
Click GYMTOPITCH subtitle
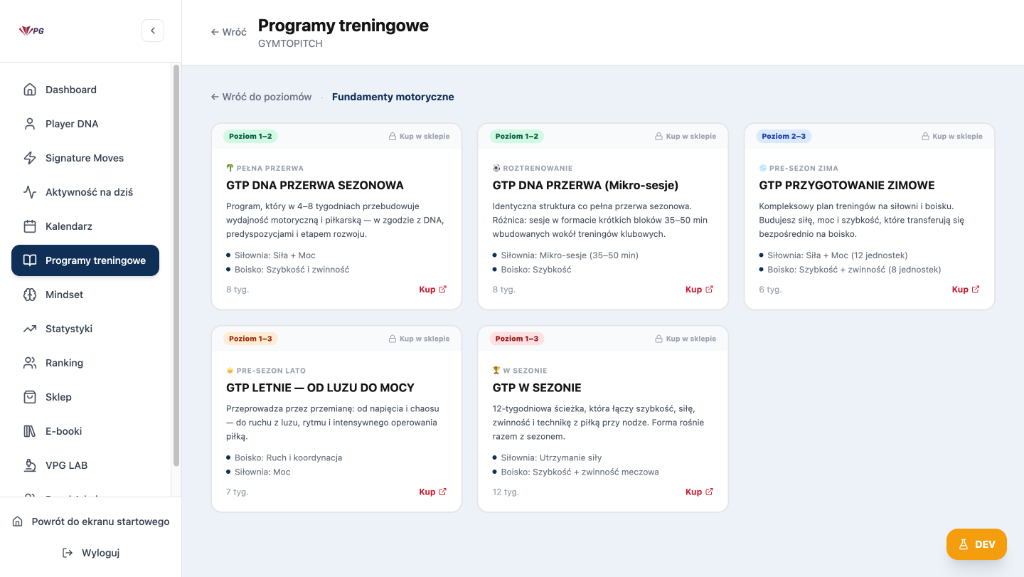pyautogui.click(x=290, y=44)
